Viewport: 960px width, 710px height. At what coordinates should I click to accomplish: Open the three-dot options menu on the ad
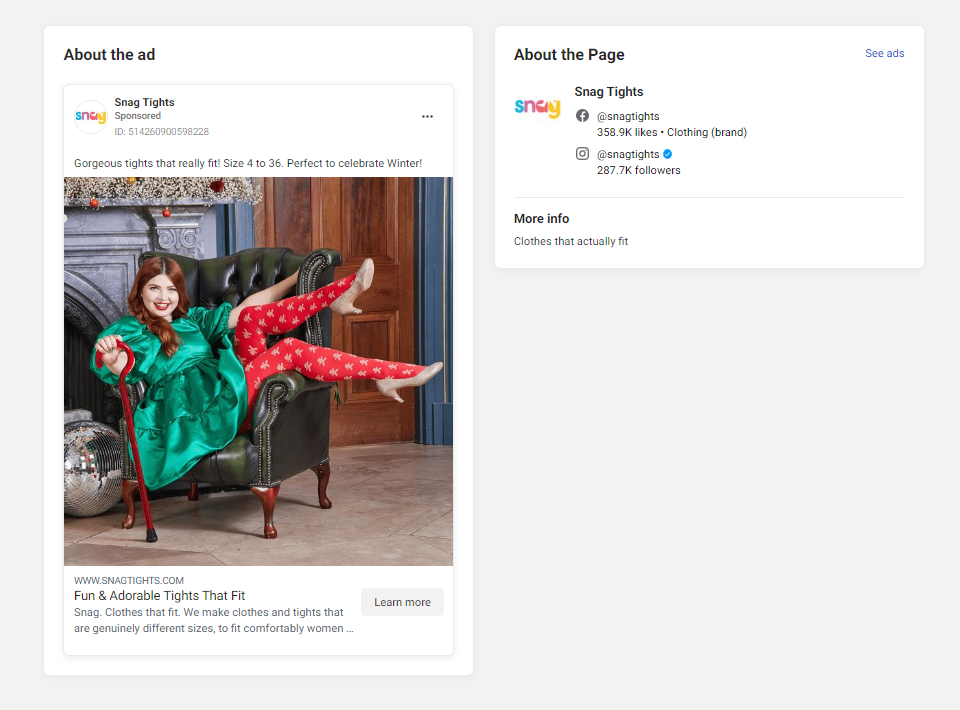tap(427, 116)
